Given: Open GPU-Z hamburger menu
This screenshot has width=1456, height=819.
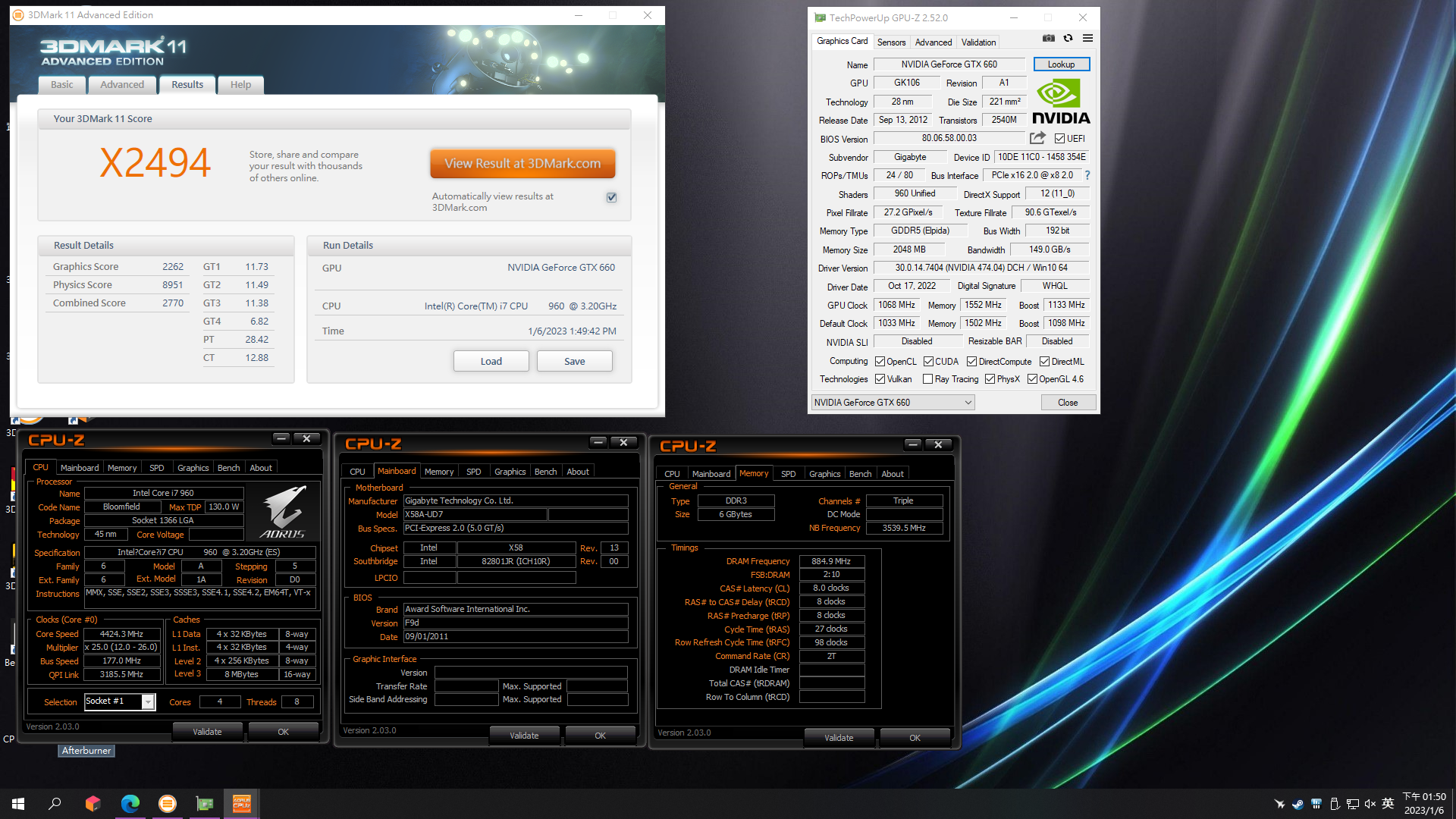Looking at the screenshot, I should pos(1087,38).
